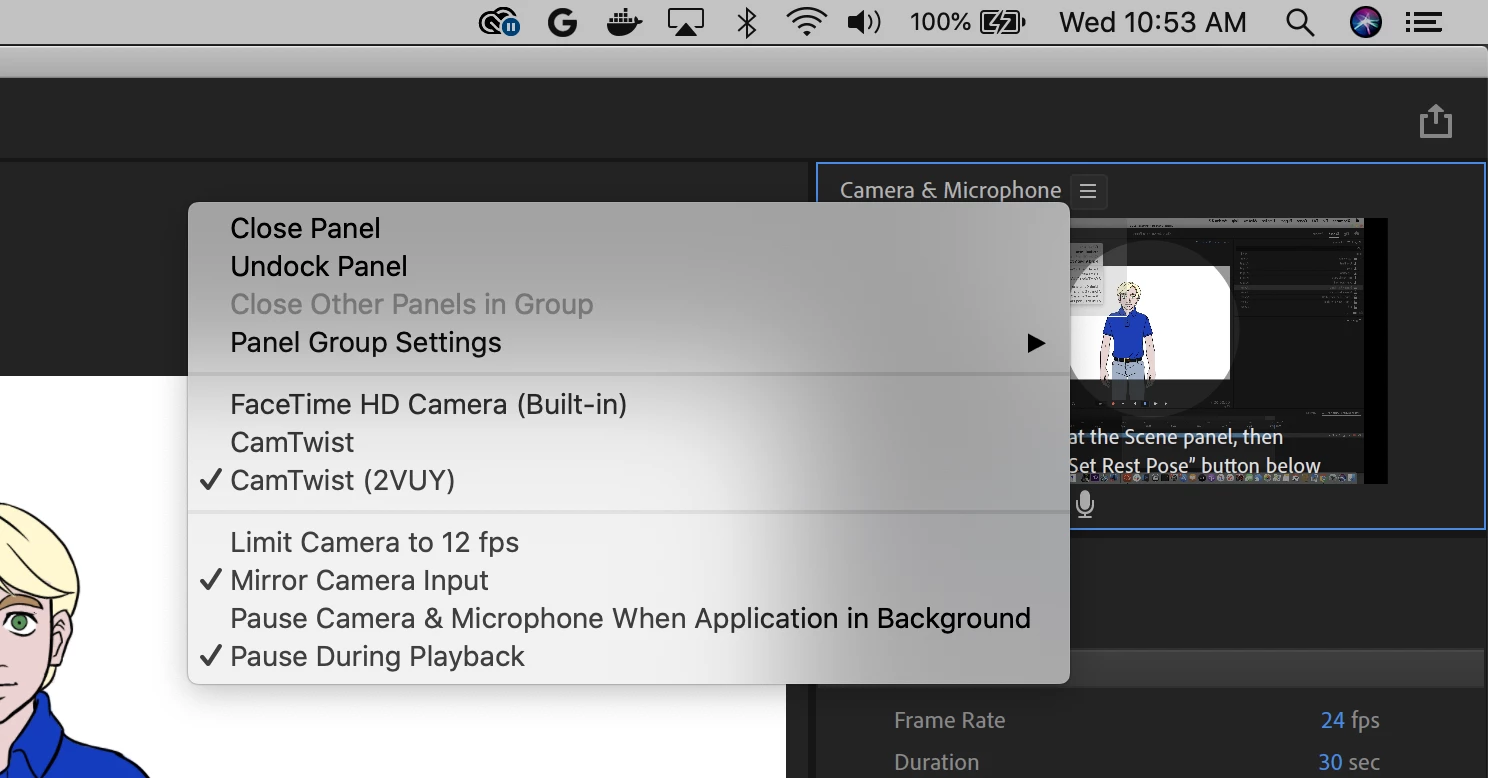Open the Creative Cloud menu bar icon

(x=499, y=22)
